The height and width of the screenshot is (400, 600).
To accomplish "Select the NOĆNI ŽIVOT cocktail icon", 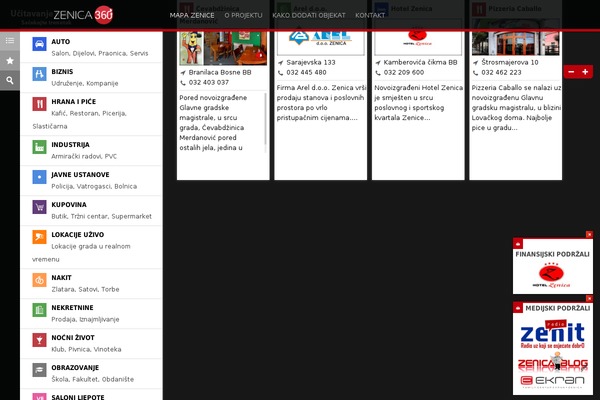I will pyautogui.click(x=39, y=340).
